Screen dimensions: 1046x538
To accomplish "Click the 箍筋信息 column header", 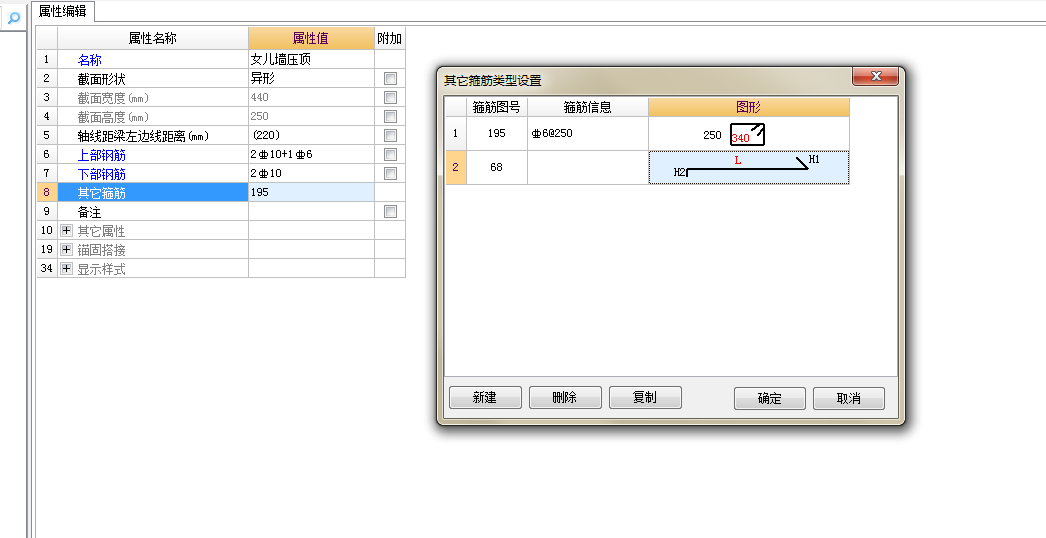I will pyautogui.click(x=588, y=107).
